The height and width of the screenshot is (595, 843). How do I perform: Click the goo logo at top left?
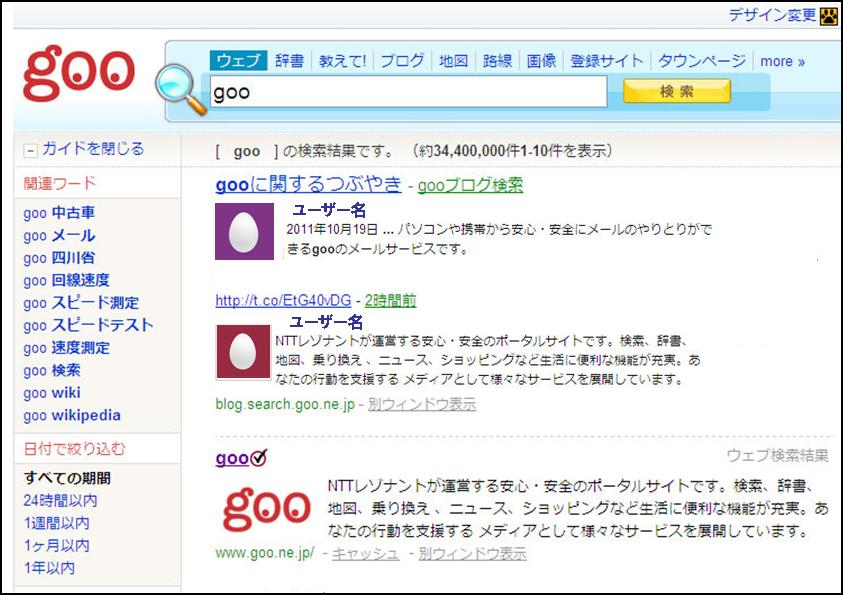[78, 73]
